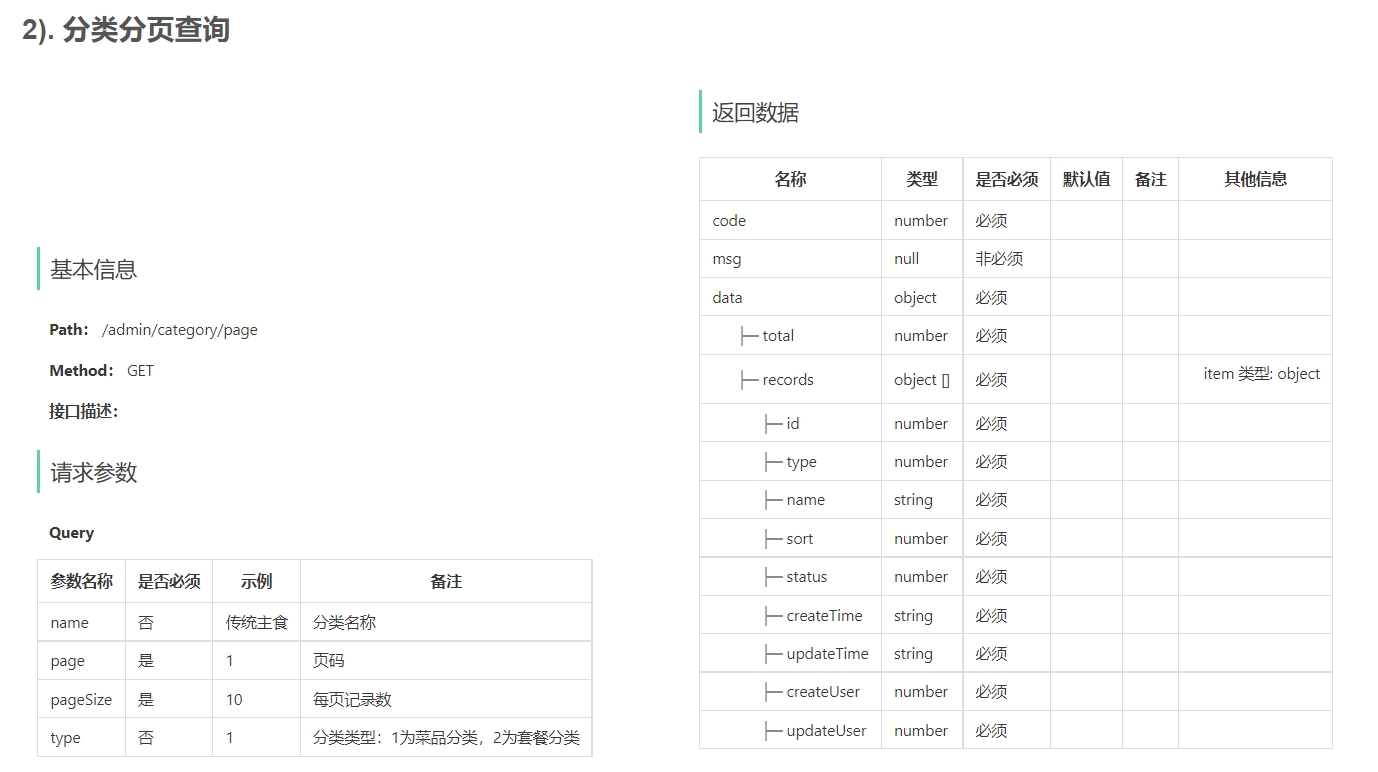This screenshot has width=1378, height=772.
Task: Select the "sort" field name
Action: [800, 539]
